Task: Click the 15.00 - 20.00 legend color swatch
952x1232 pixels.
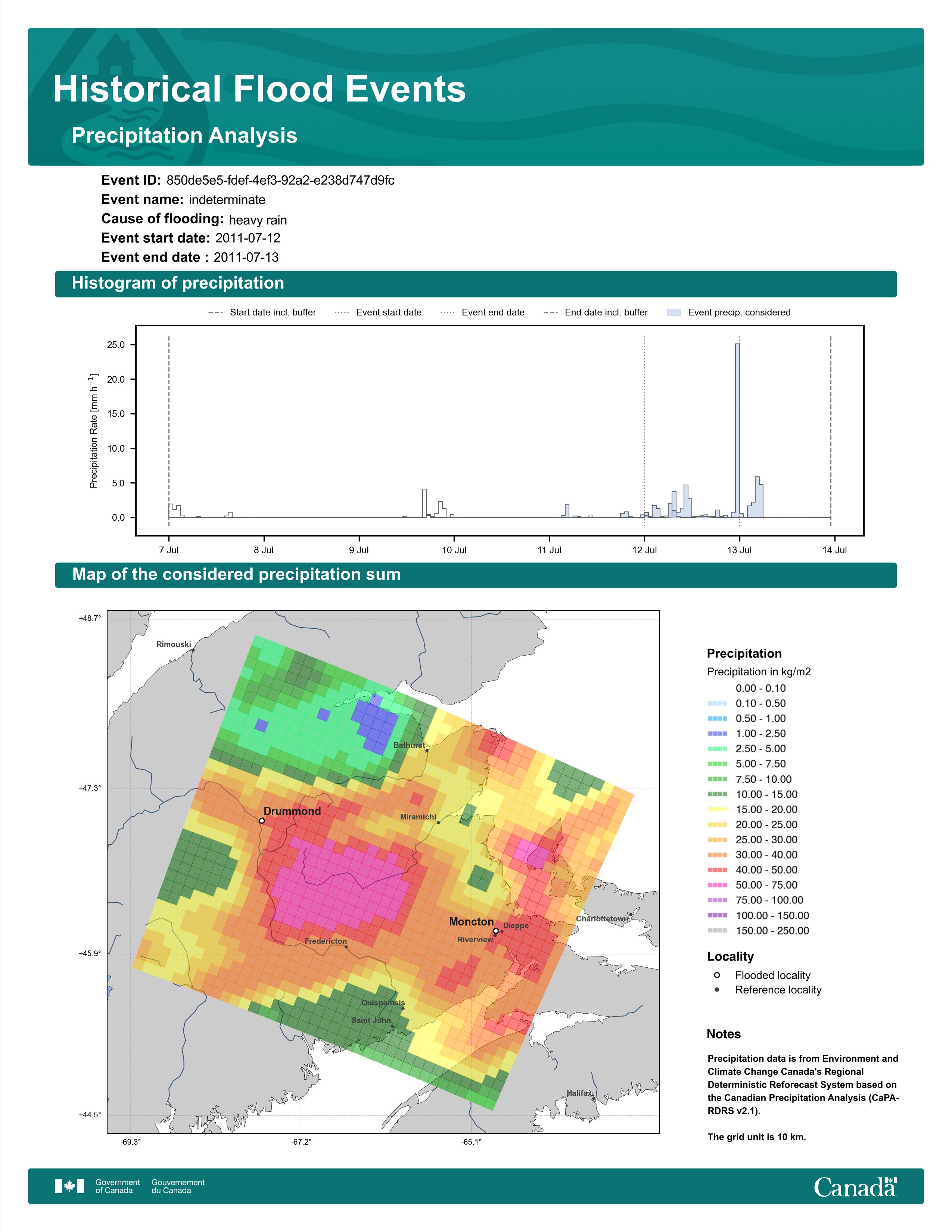Action: pos(717,809)
